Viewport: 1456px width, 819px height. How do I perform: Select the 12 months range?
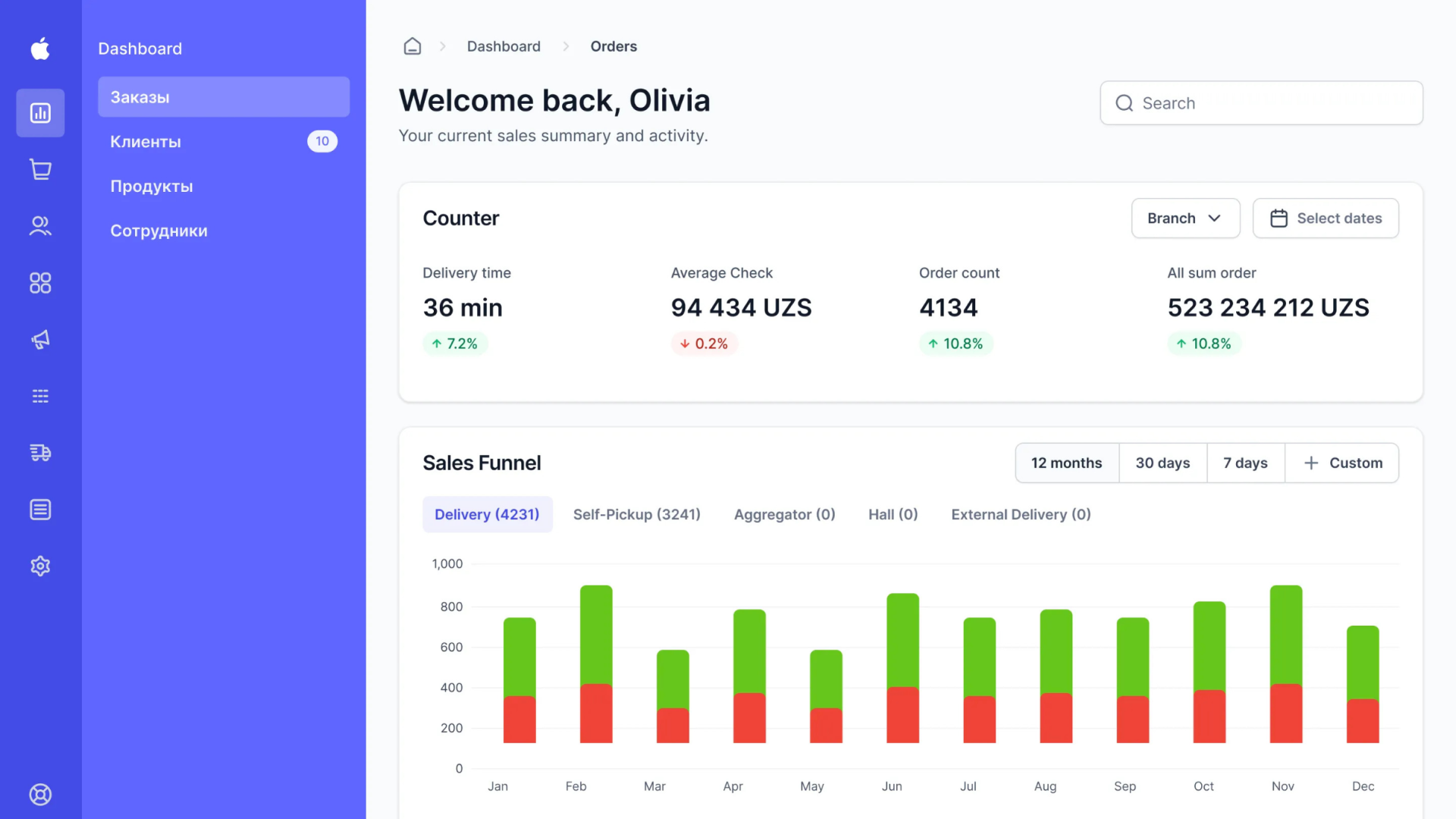point(1066,463)
